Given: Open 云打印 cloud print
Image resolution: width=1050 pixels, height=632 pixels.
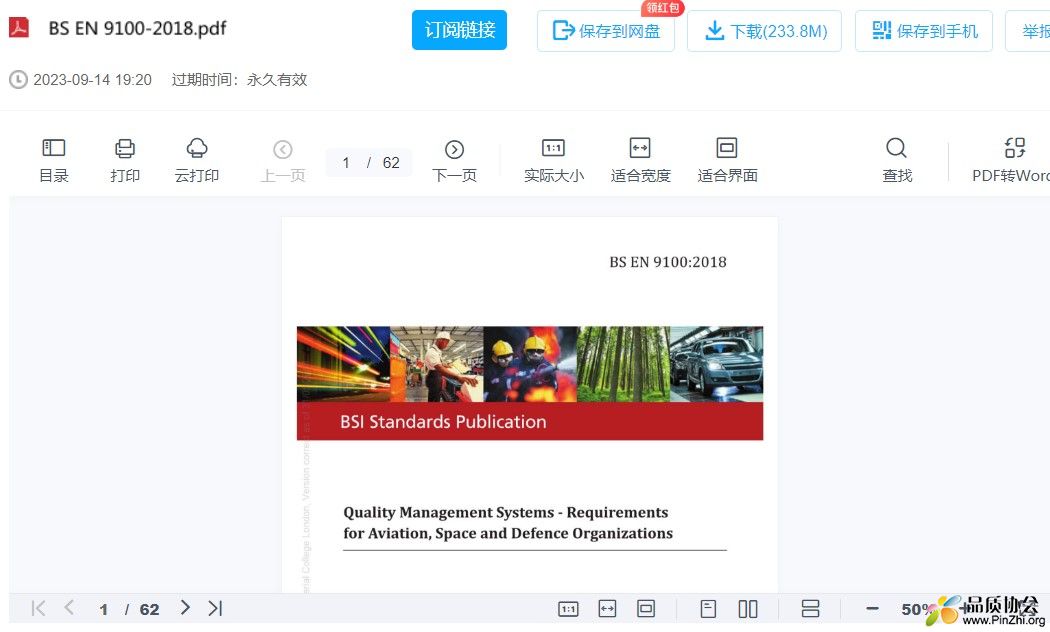Looking at the screenshot, I should pos(197,161).
